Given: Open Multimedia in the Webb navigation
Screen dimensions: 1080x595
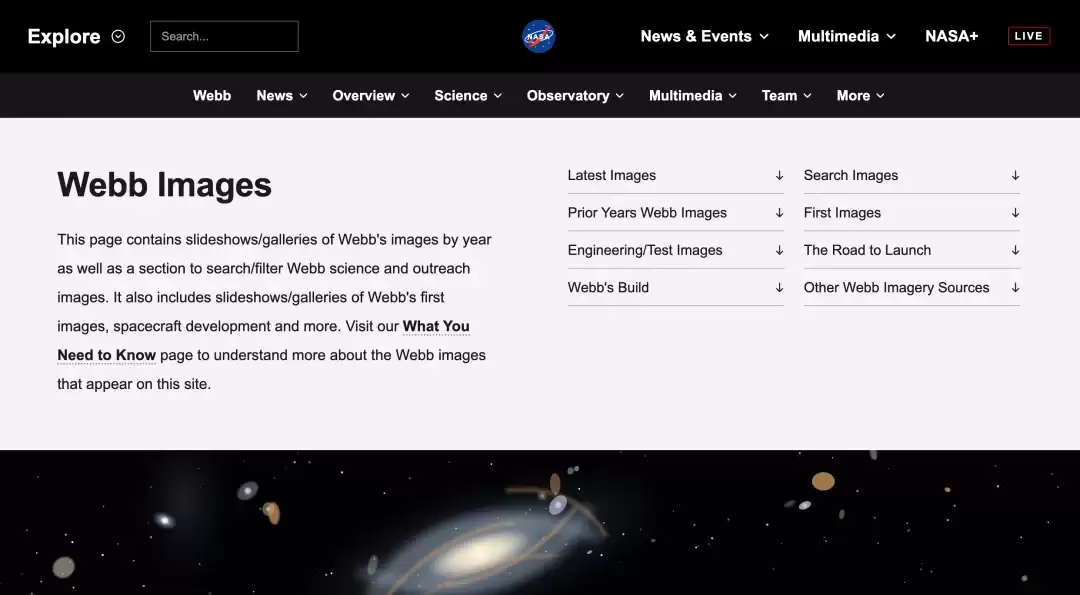Looking at the screenshot, I should pos(685,96).
